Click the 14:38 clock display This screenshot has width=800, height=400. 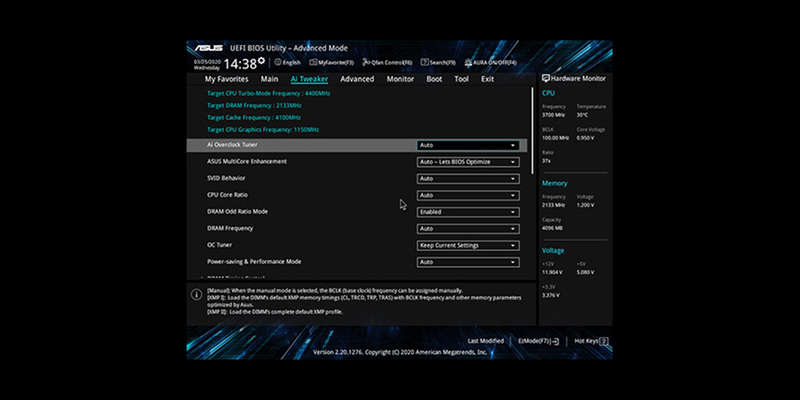pyautogui.click(x=240, y=64)
